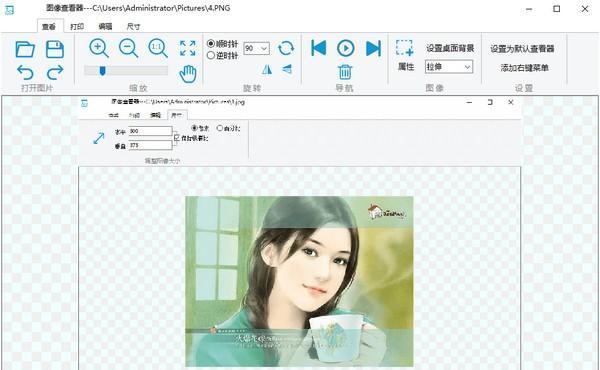This screenshot has width=600, height=370.
Task: Click the girl portrait image preview
Action: 299,281
